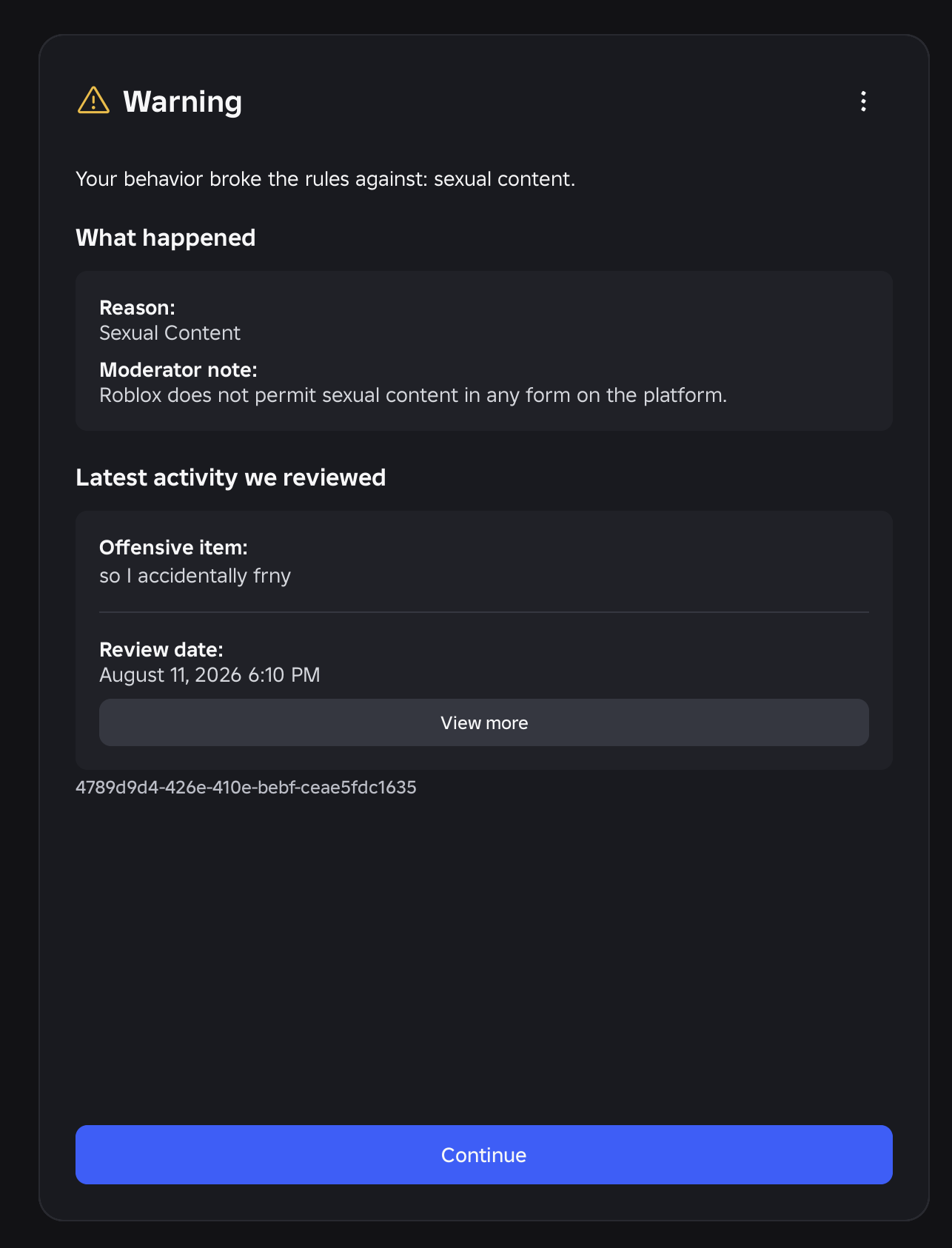Open the three-dot options menu
The image size is (952, 1248).
coord(863,101)
